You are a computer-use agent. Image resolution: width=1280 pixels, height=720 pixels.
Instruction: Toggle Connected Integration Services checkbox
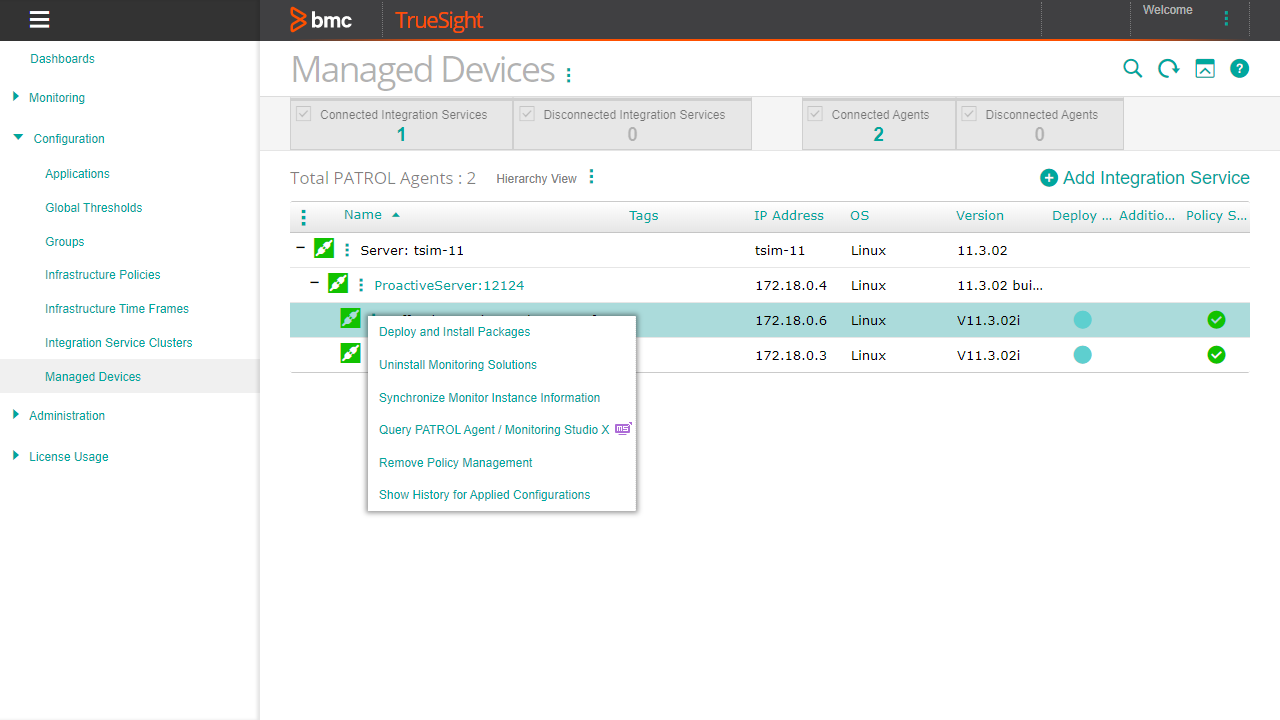coord(304,114)
